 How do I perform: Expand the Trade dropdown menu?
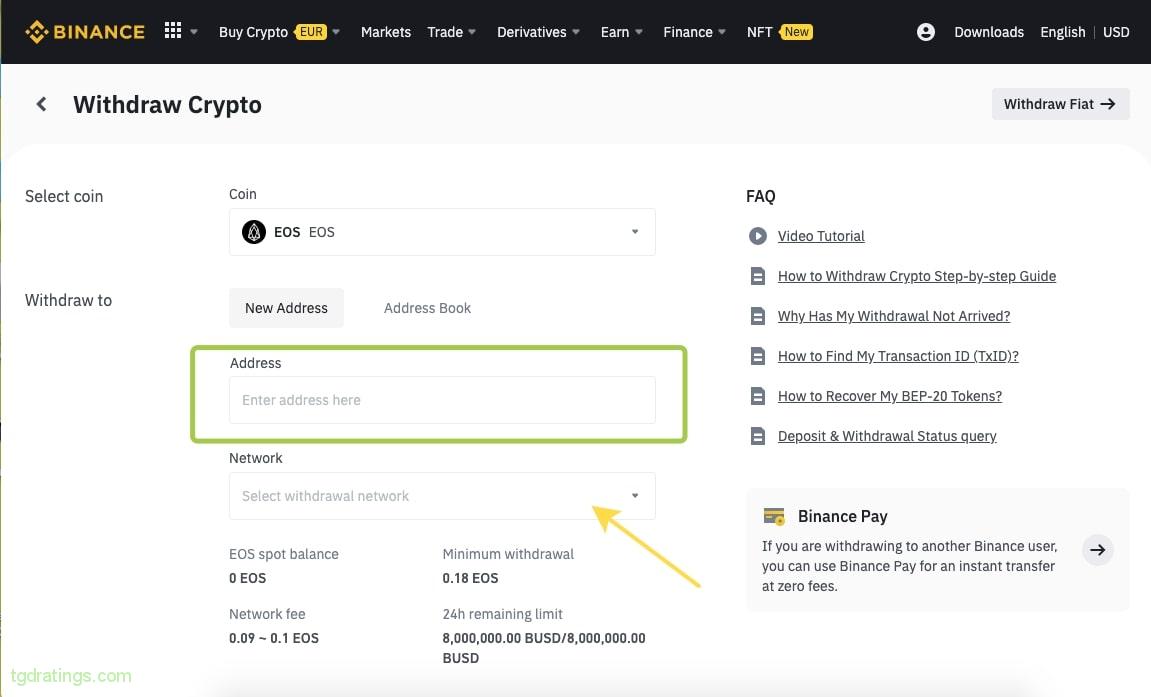(451, 32)
